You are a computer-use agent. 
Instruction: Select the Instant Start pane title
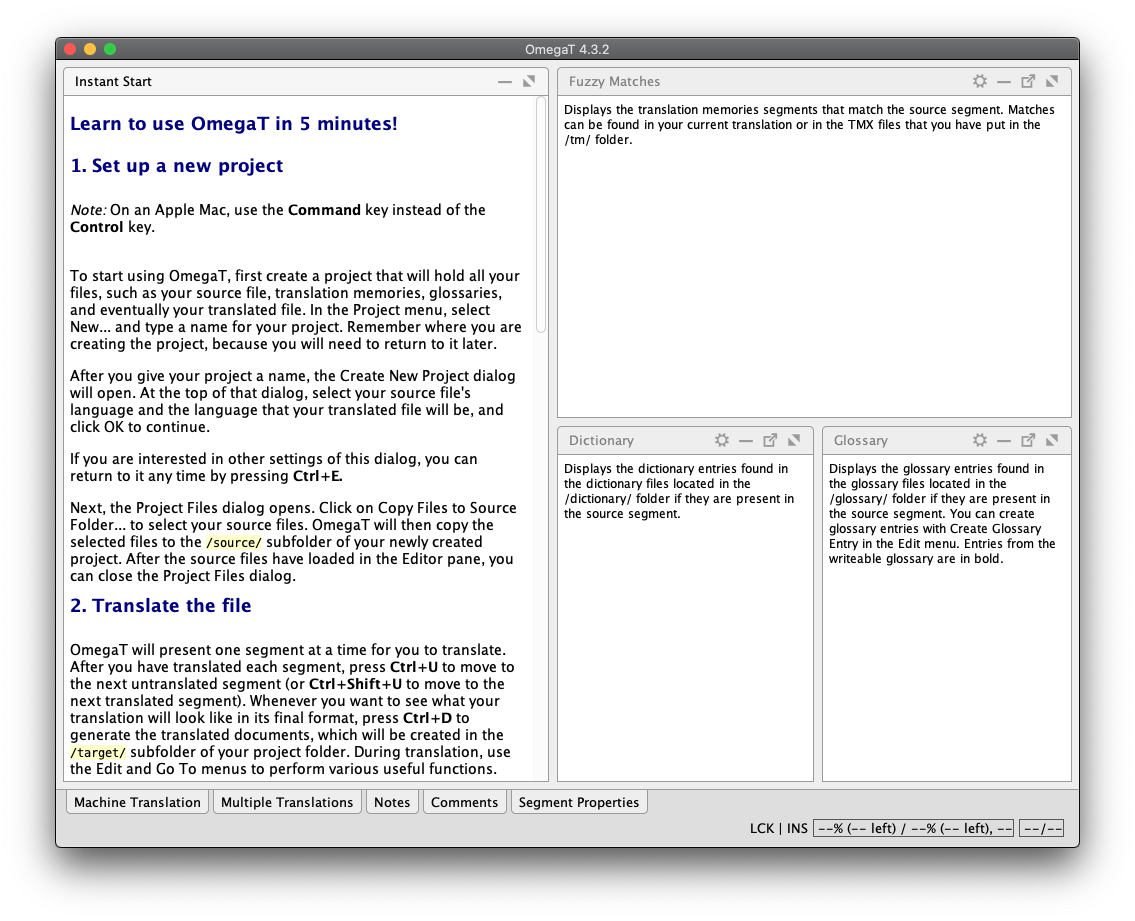coord(113,82)
